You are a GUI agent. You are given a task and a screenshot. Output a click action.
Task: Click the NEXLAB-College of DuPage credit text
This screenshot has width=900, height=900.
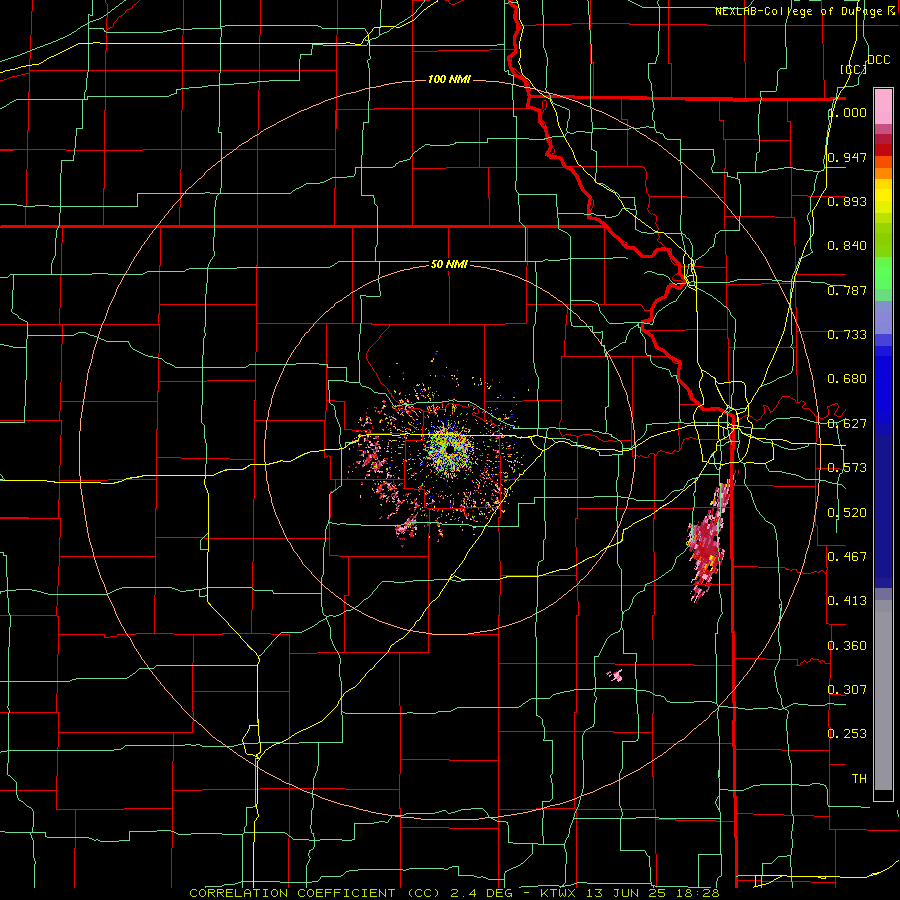coord(805,11)
